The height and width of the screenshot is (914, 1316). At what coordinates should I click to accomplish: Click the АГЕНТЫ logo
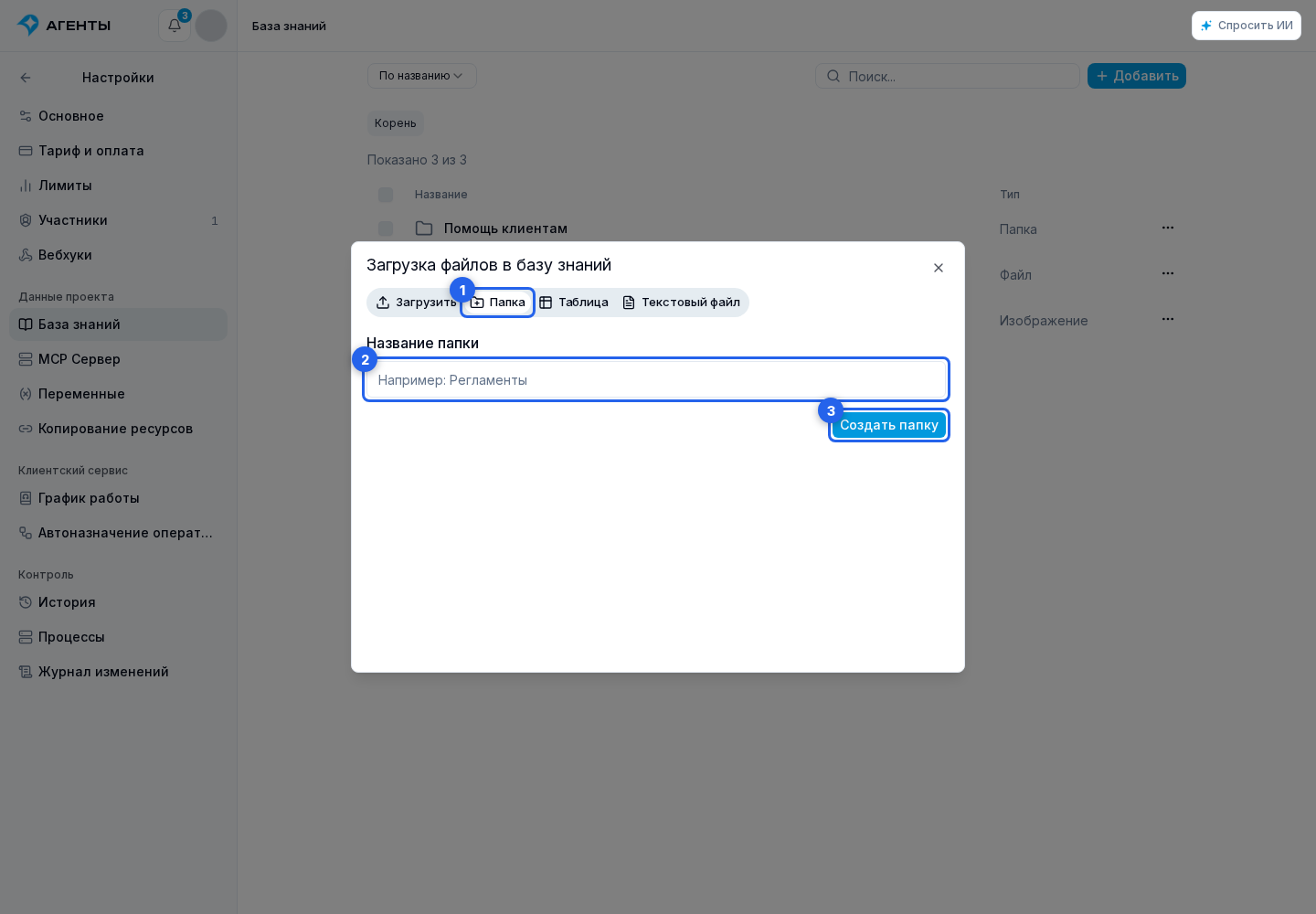(x=64, y=26)
